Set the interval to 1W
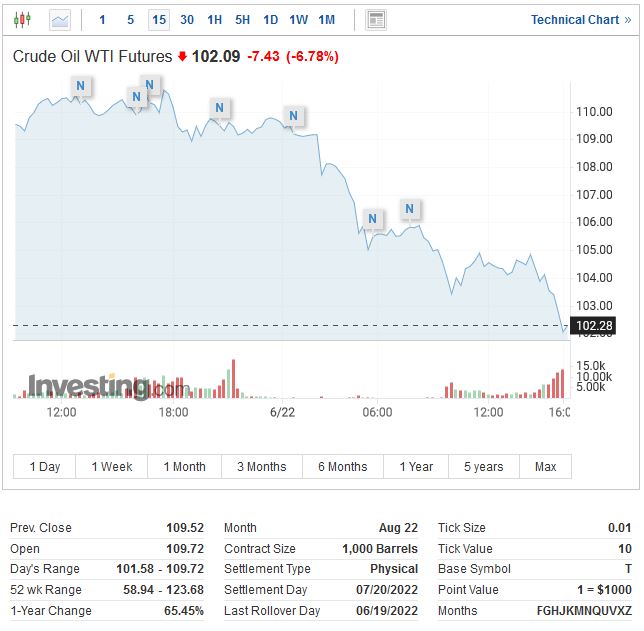Image resolution: width=644 pixels, height=631 pixels. [298, 19]
